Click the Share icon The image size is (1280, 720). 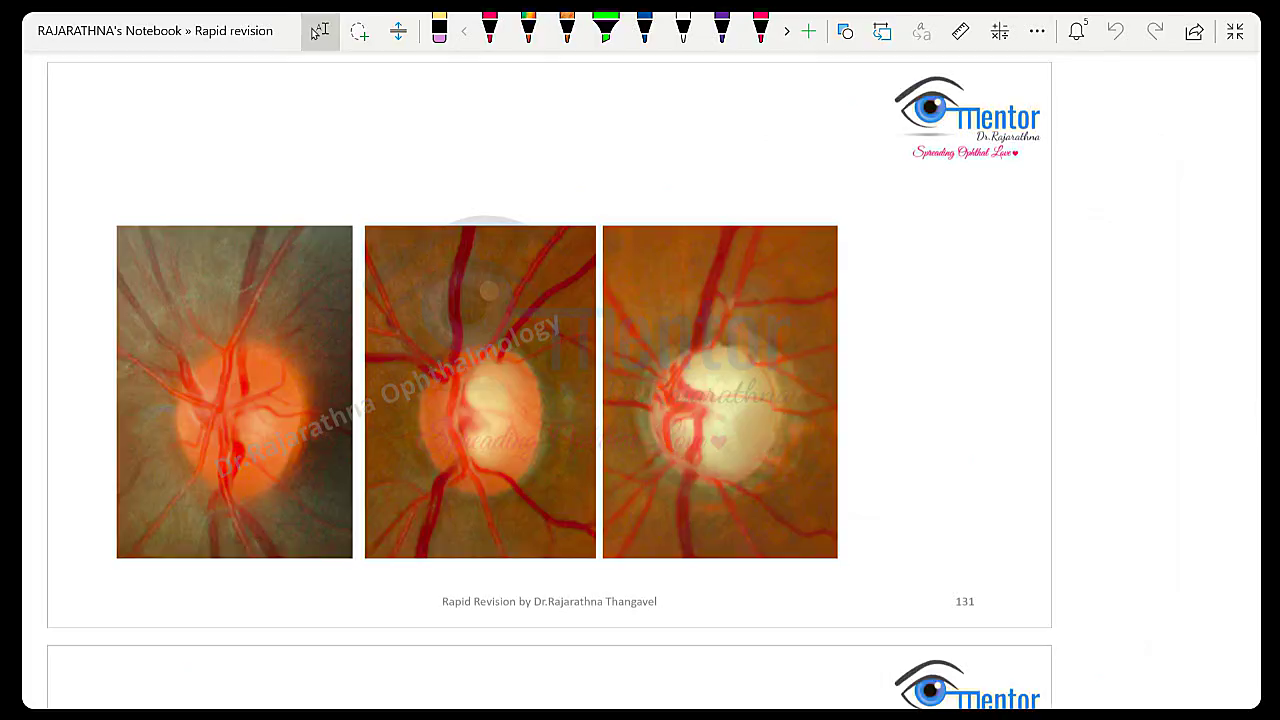(1194, 32)
